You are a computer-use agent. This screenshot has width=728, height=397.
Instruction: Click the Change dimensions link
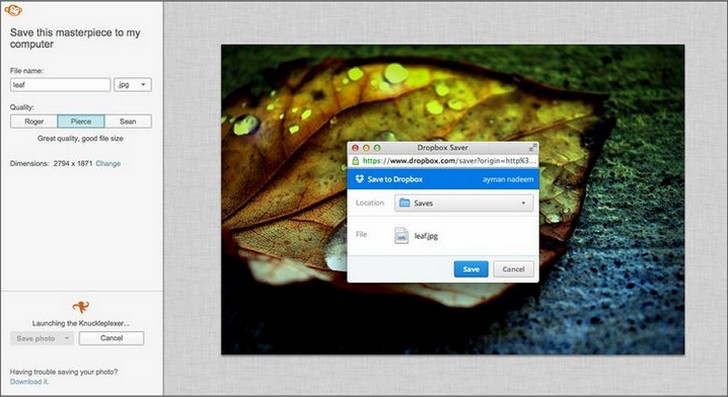pyautogui.click(x=108, y=163)
